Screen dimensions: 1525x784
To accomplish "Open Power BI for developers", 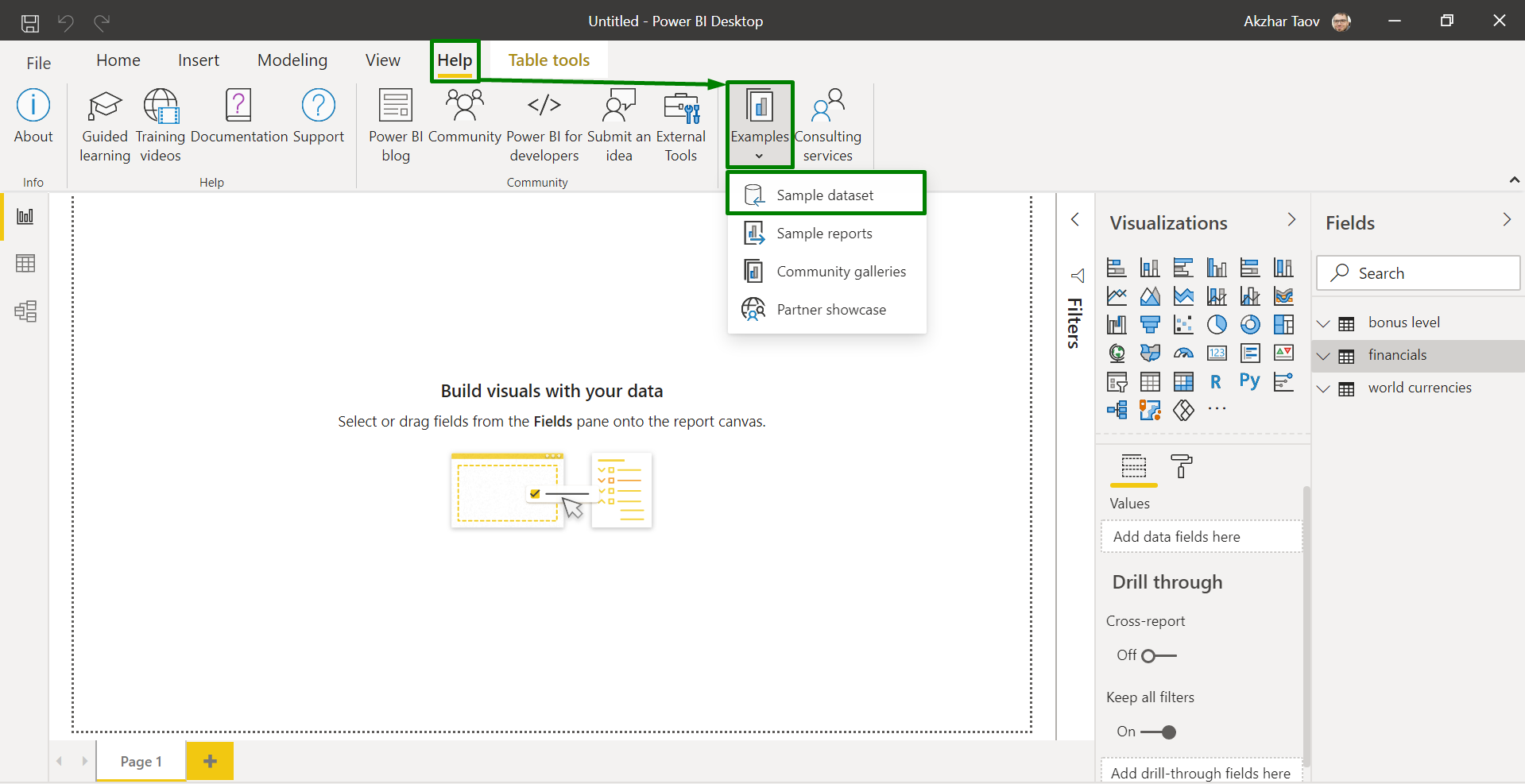I will tap(544, 126).
